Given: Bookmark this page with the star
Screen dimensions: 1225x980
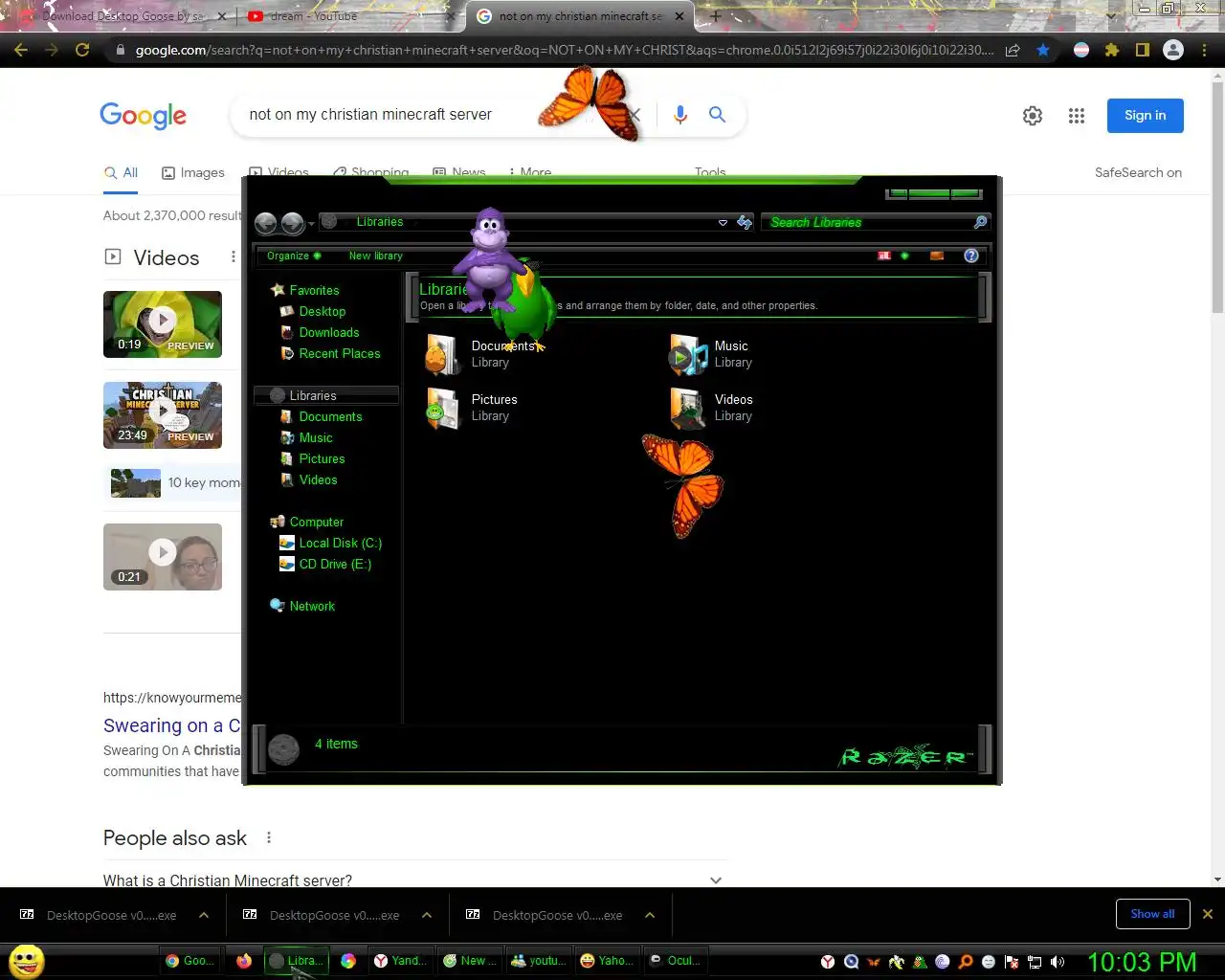Looking at the screenshot, I should tap(1043, 50).
